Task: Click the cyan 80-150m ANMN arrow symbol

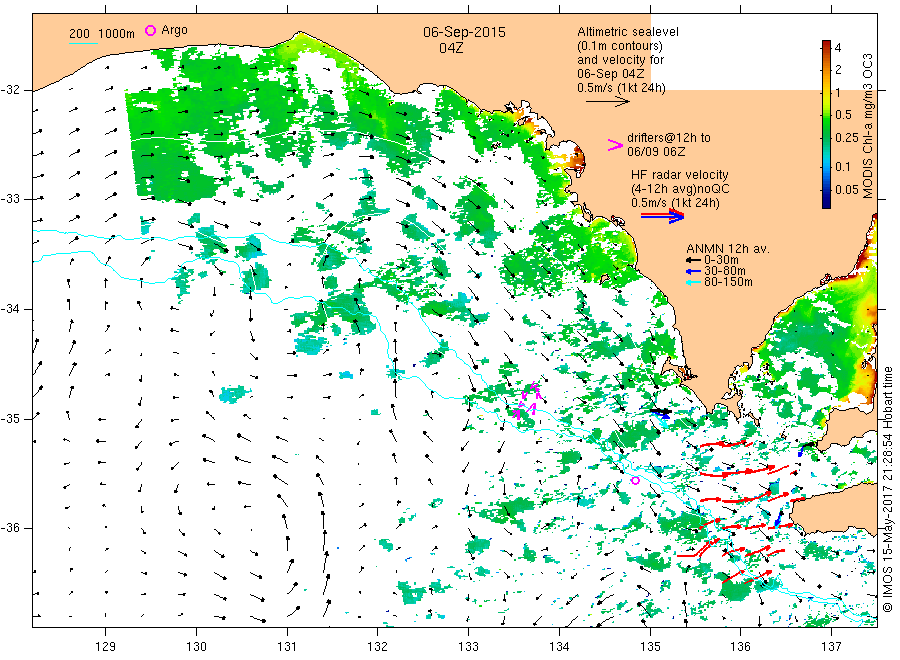Action: (693, 282)
